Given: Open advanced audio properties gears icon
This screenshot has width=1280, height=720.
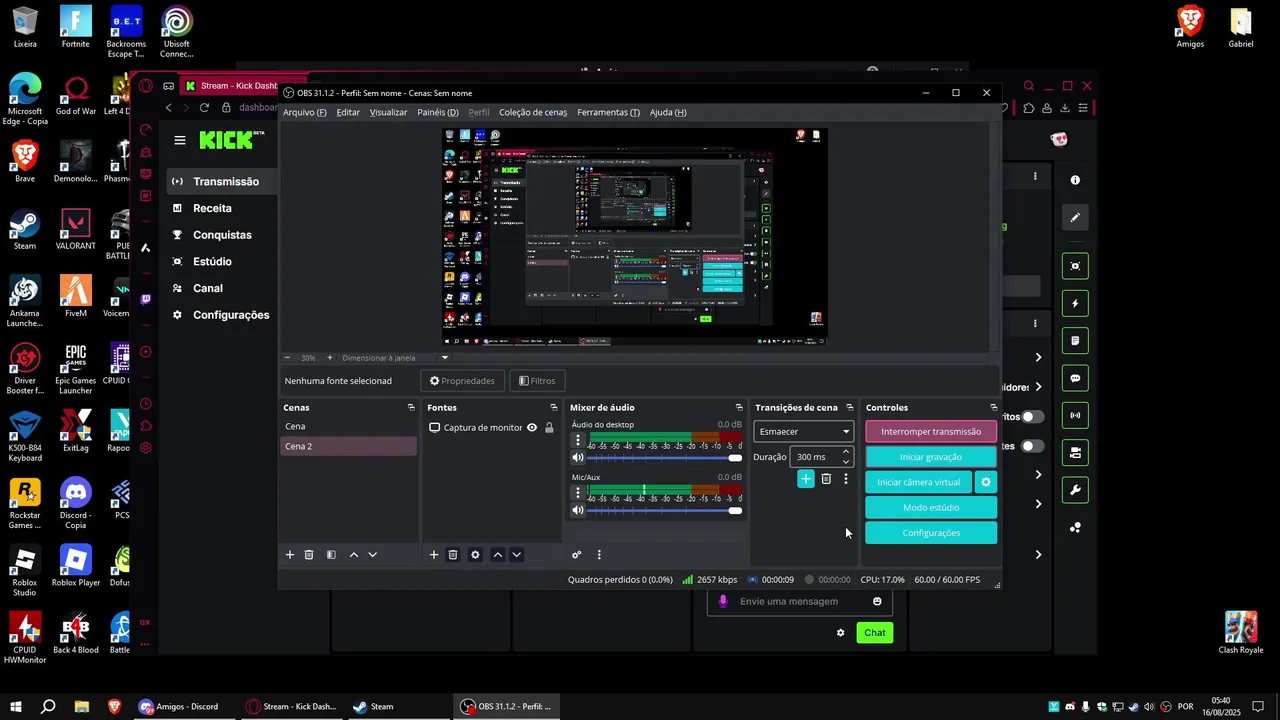Looking at the screenshot, I should pyautogui.click(x=576, y=555).
